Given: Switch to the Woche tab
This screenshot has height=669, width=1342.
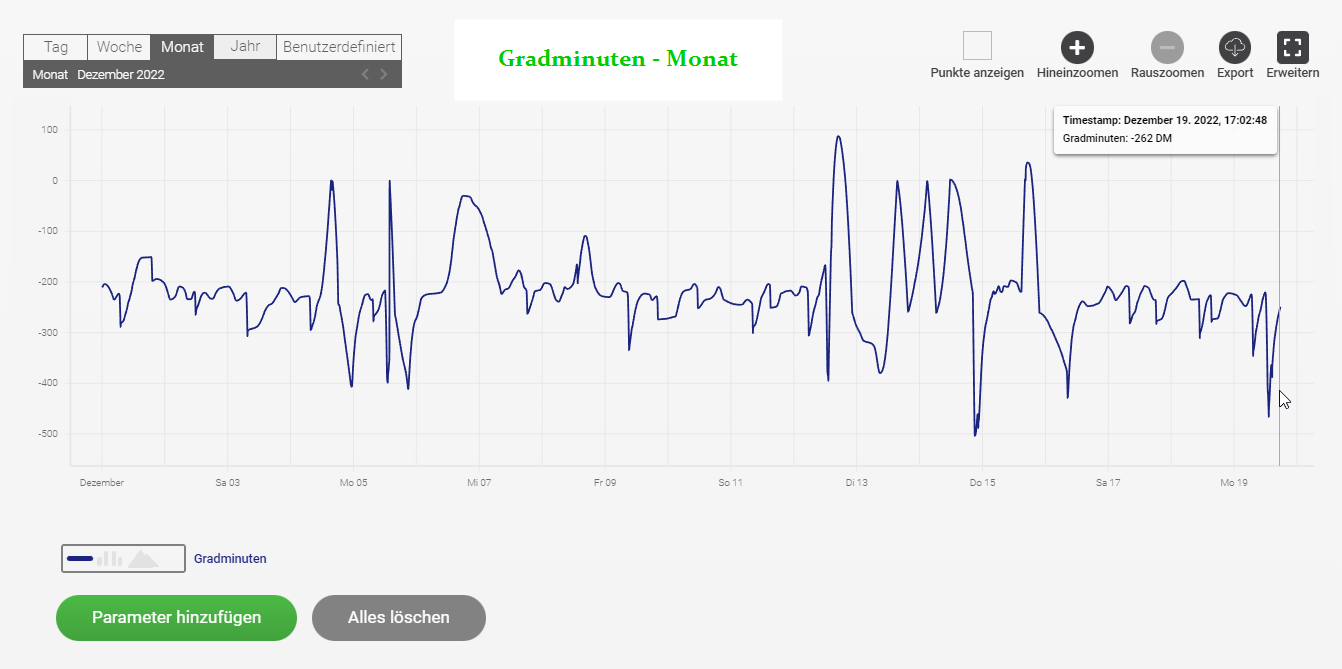Looking at the screenshot, I should click(x=119, y=47).
